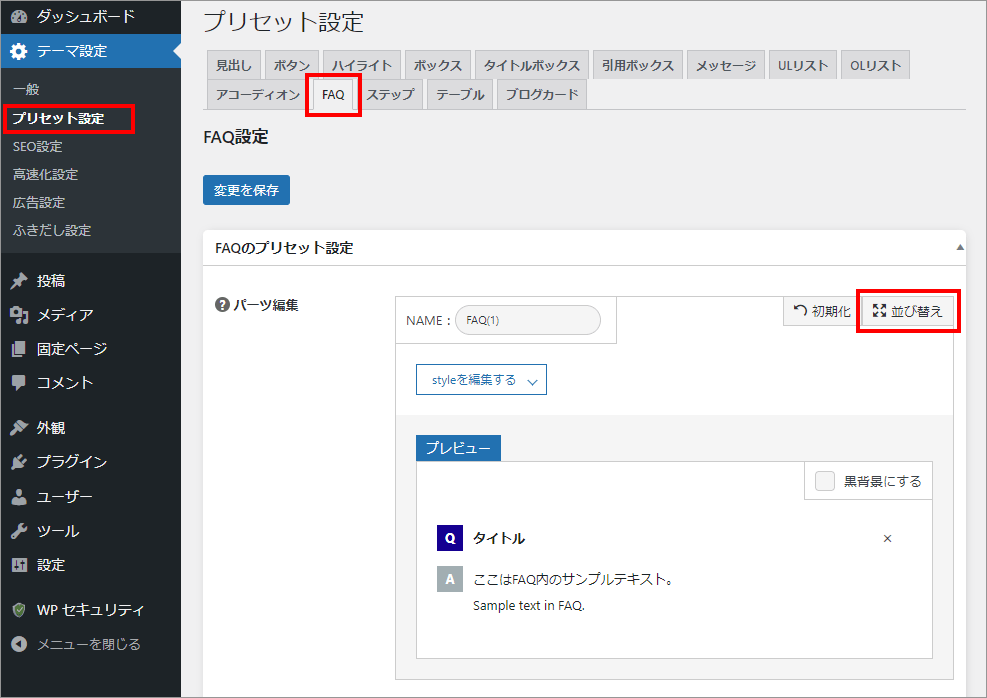Enable the 黒背景にする checkbox
987x698 pixels.
click(x=824, y=481)
